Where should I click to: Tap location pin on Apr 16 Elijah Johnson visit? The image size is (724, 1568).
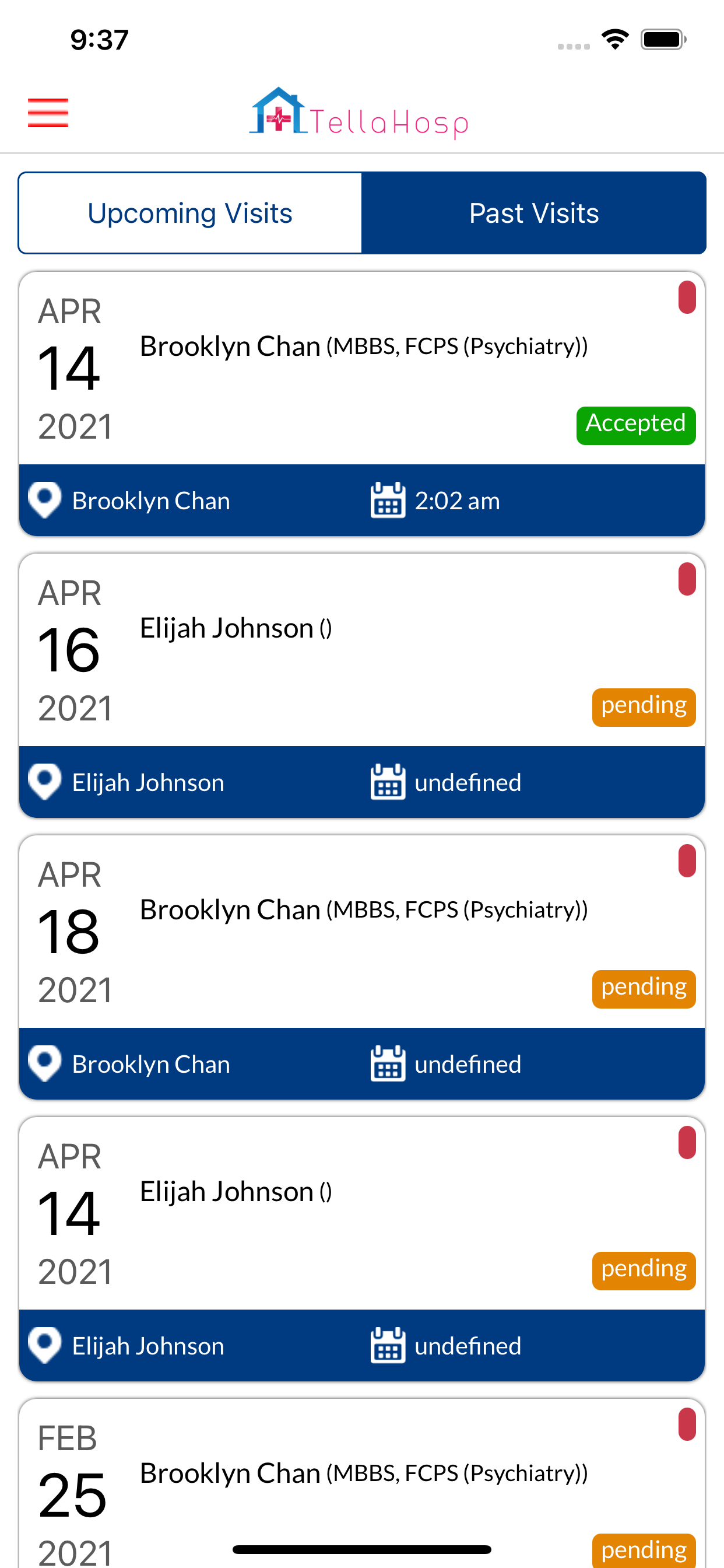tap(45, 782)
